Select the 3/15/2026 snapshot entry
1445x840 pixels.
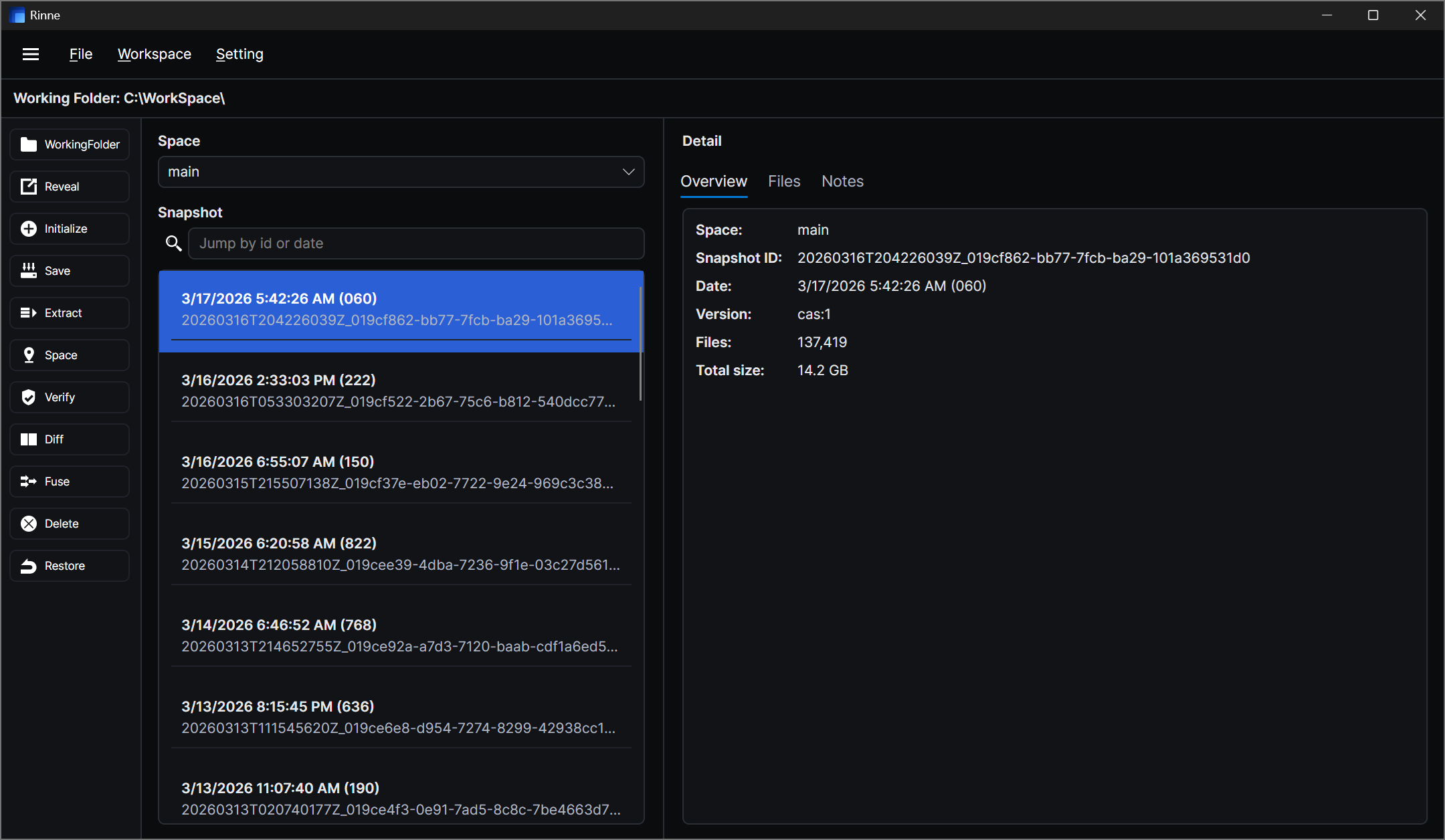tap(400, 552)
